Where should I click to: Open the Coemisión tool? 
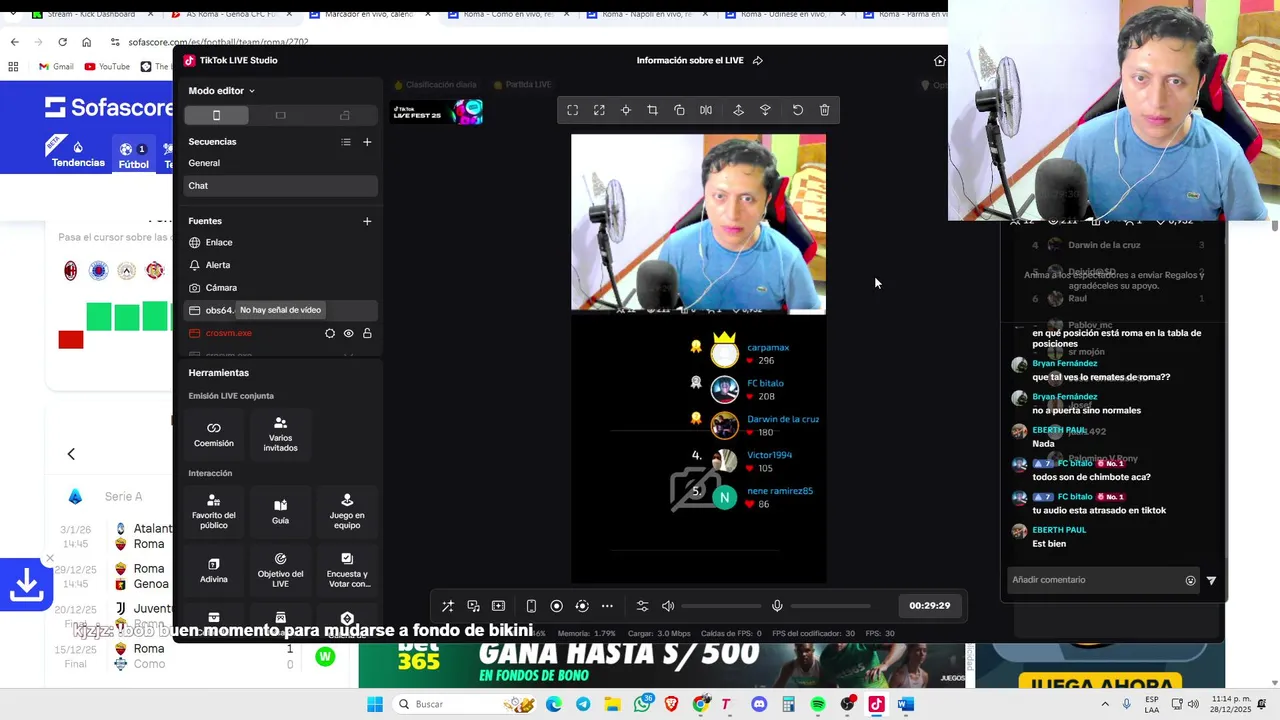(x=214, y=434)
